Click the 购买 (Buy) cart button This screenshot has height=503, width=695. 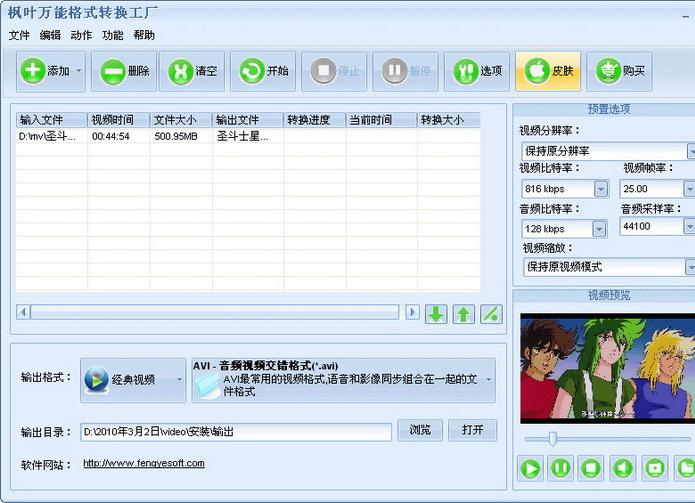click(620, 71)
